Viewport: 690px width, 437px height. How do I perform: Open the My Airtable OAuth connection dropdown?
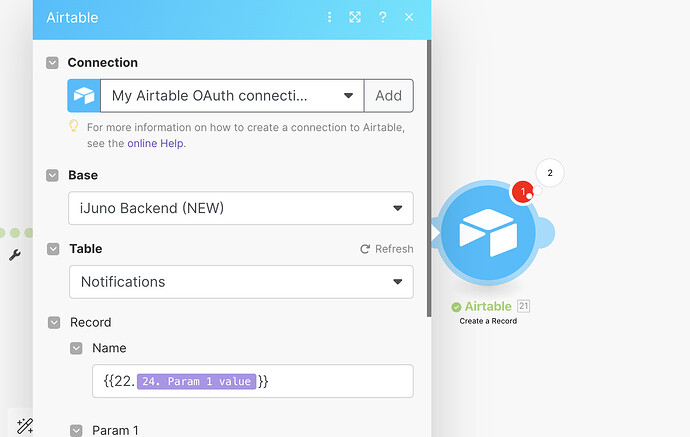(232, 95)
